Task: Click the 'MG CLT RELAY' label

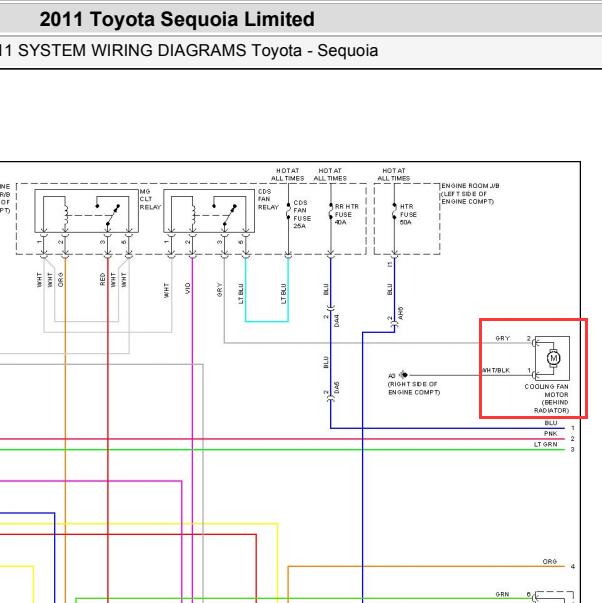Action: click(x=150, y=199)
